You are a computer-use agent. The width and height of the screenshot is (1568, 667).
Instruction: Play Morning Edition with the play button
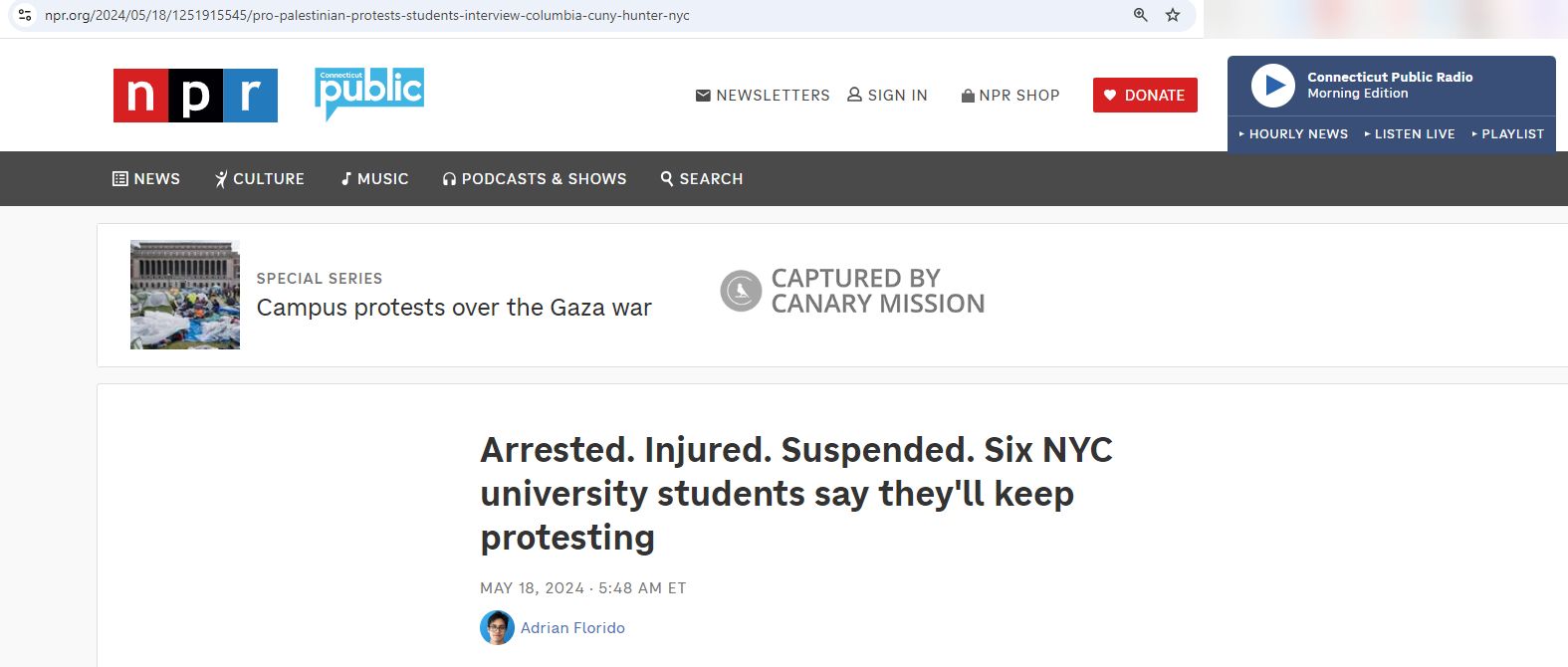(1273, 86)
